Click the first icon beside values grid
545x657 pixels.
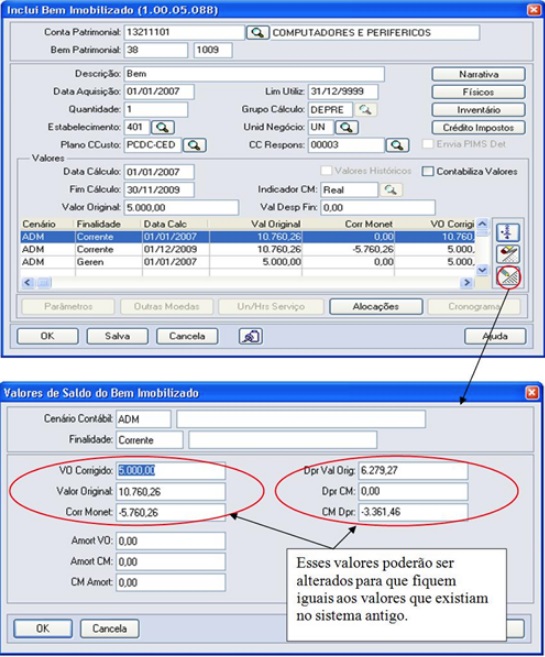[x=508, y=232]
